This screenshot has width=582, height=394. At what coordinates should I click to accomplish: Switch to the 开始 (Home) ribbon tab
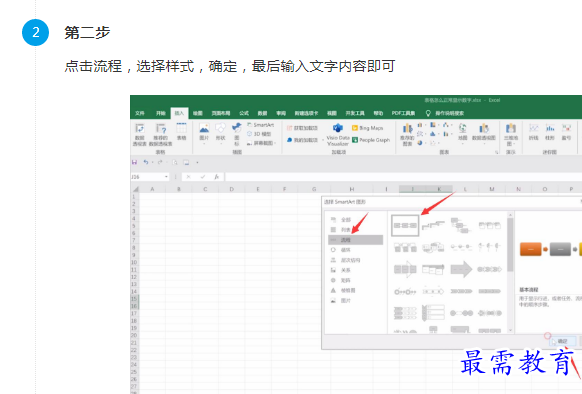160,113
